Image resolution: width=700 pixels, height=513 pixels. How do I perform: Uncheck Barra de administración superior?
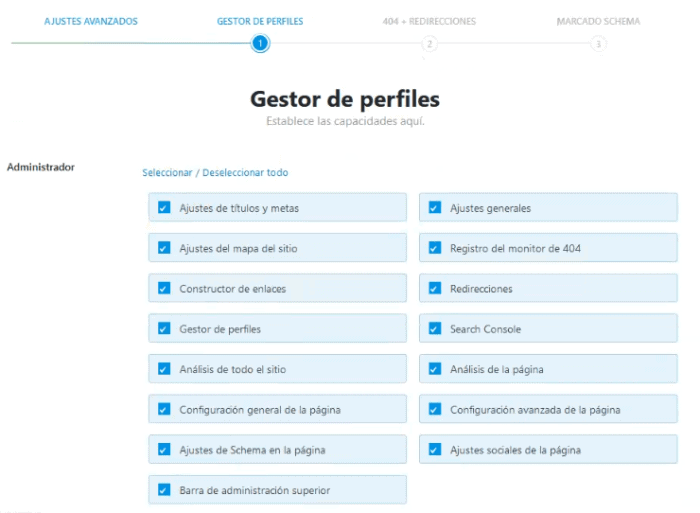pos(164,490)
